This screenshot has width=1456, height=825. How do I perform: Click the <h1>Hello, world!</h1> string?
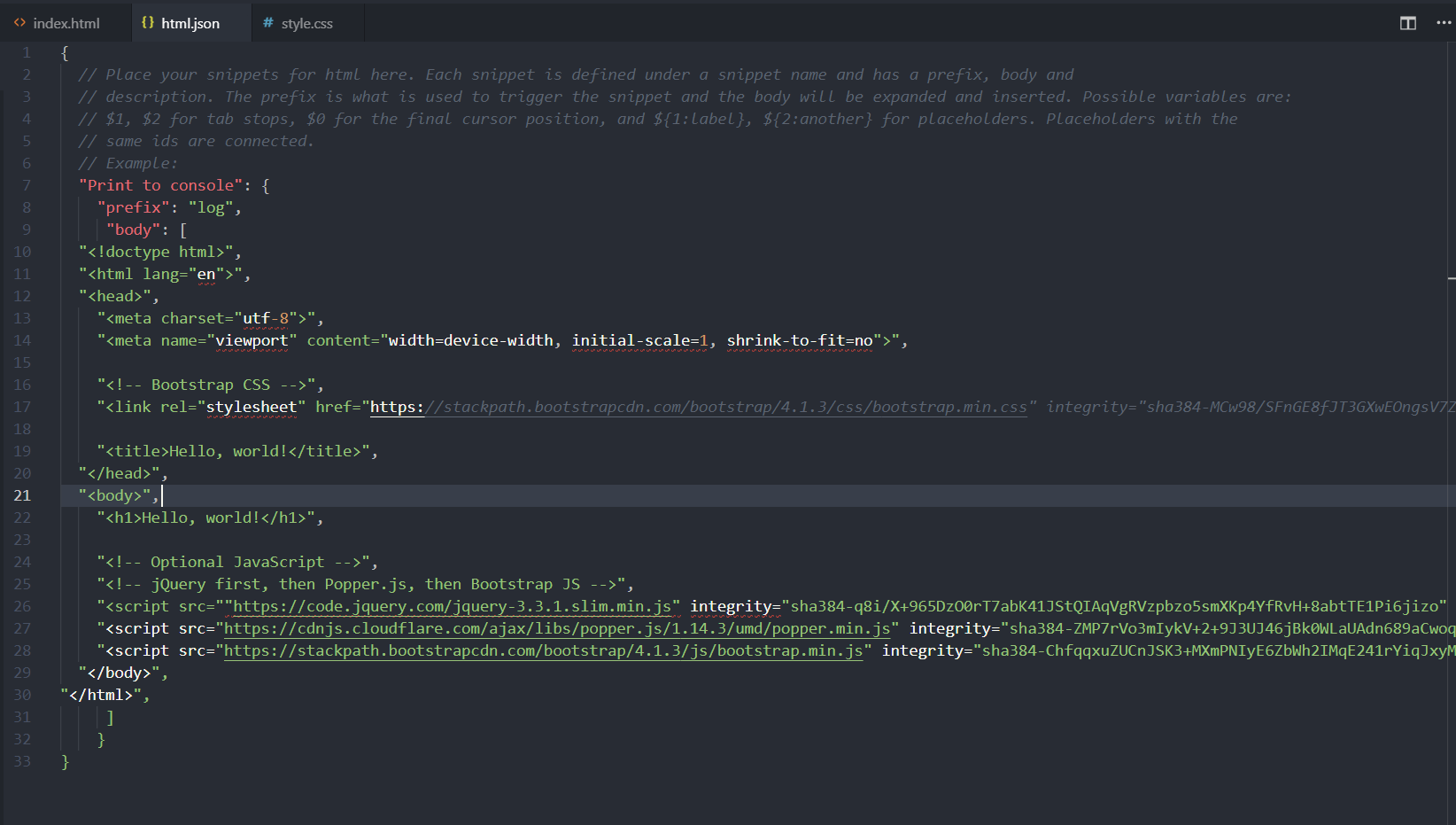click(x=206, y=518)
